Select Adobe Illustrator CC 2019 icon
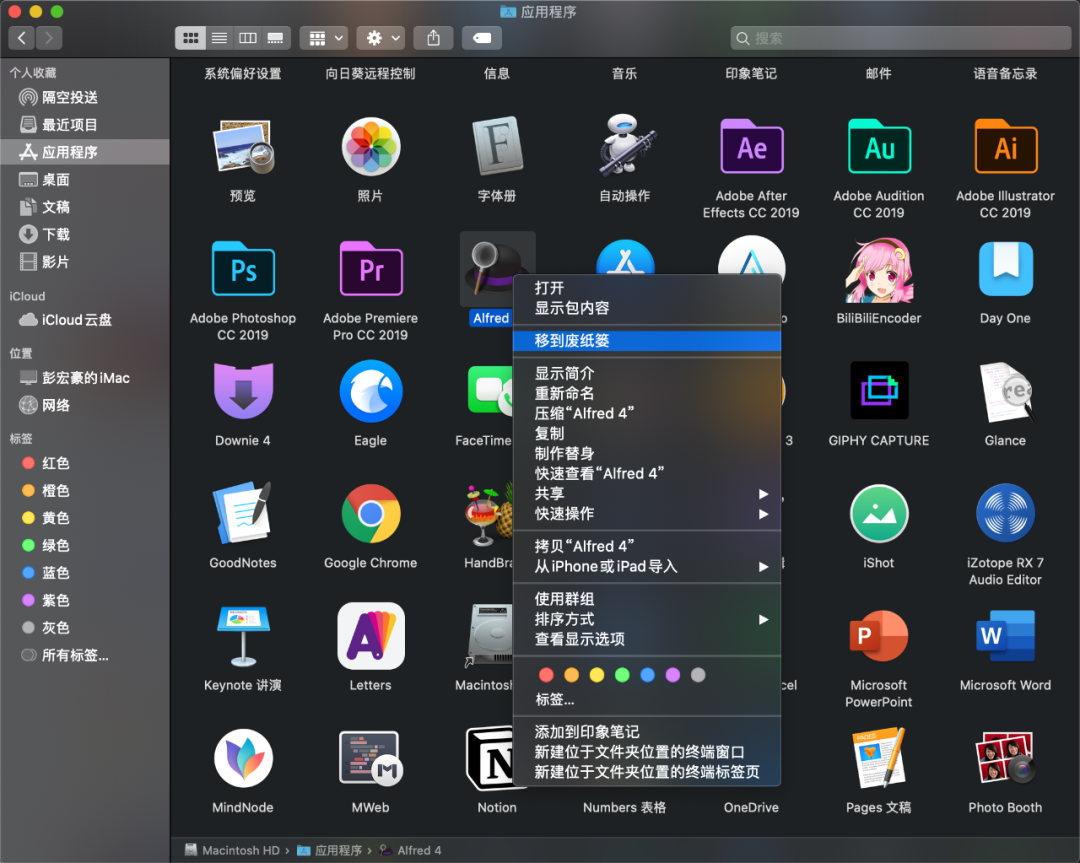Viewport: 1080px width, 863px height. tap(1006, 146)
